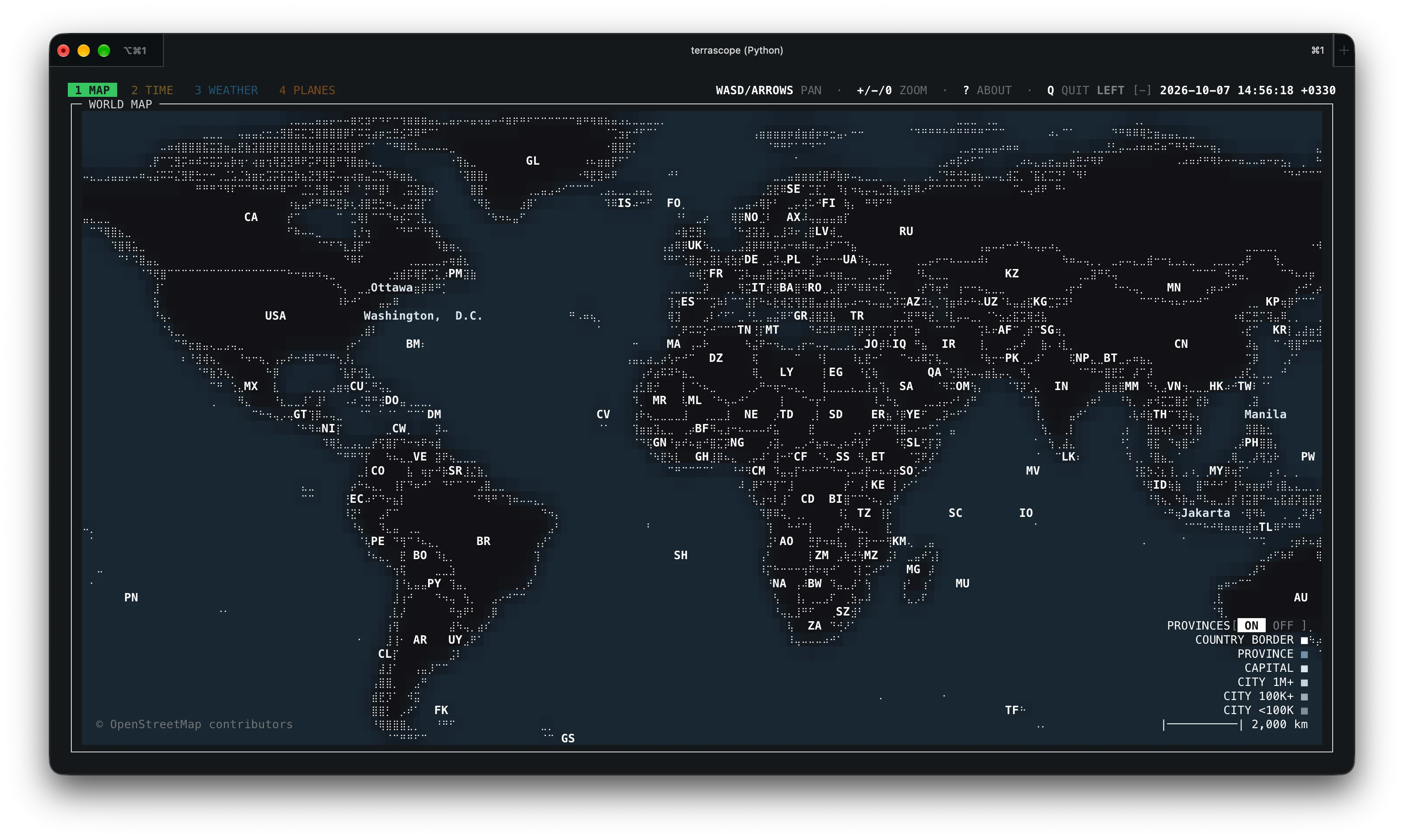Switch to the 1 MAP tab

(92, 90)
